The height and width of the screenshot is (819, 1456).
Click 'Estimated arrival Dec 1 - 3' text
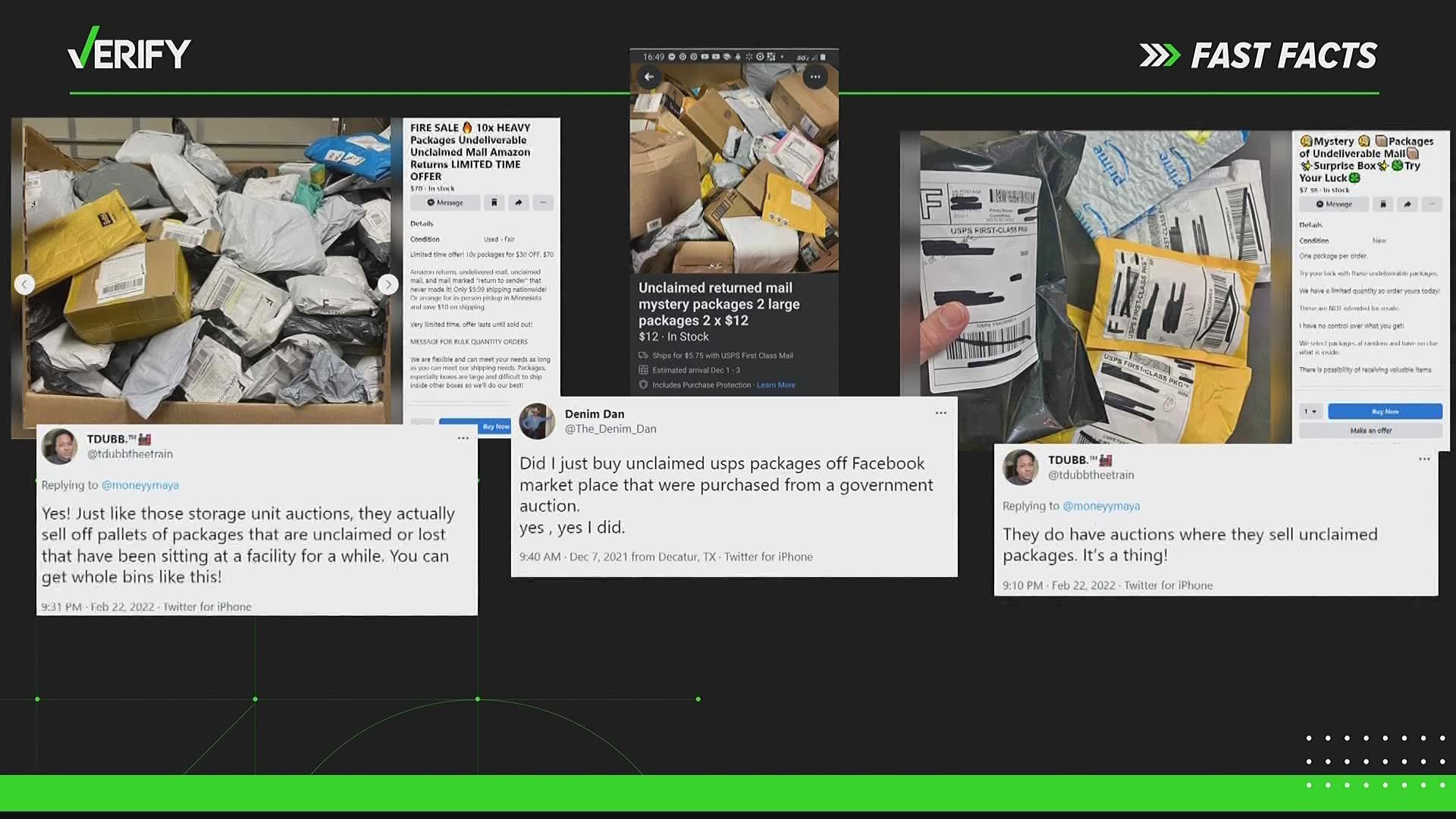coord(696,370)
